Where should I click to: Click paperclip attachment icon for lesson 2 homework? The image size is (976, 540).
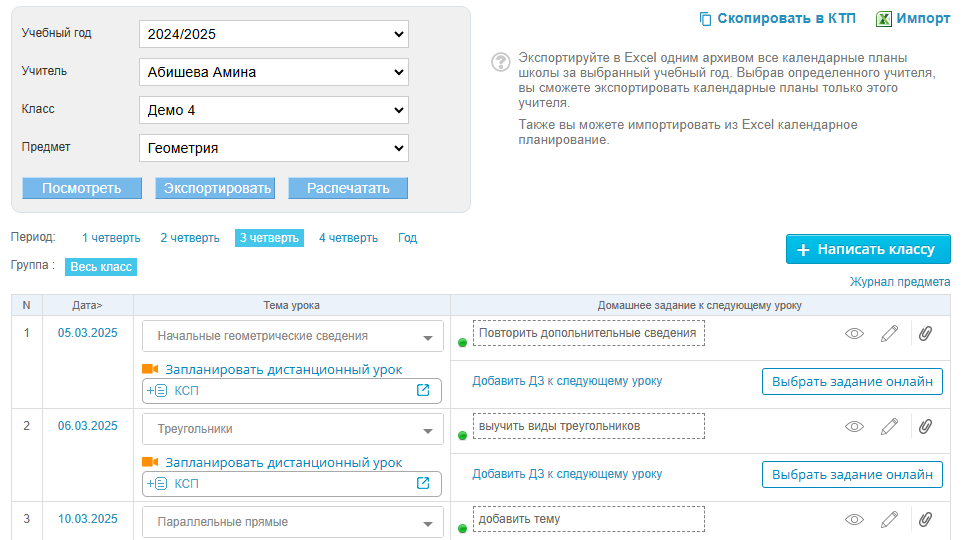(925, 427)
